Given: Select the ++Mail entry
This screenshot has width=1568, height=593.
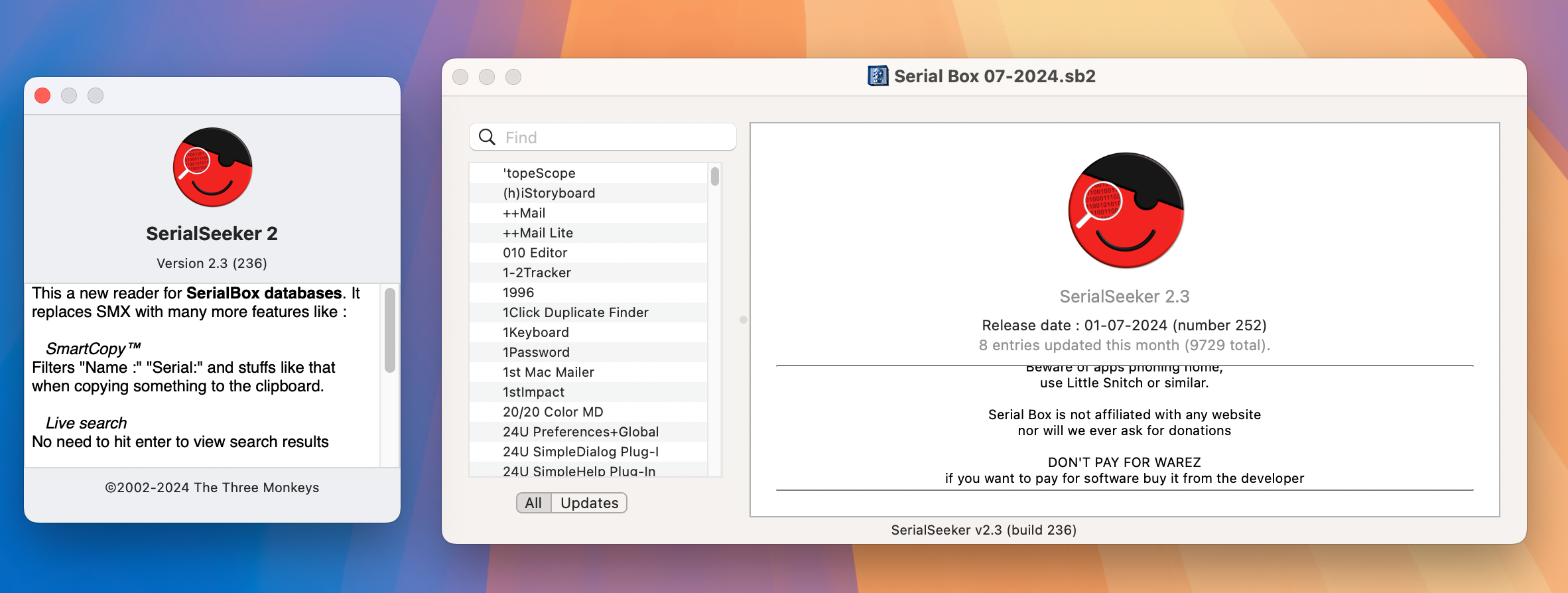Looking at the screenshot, I should [588, 213].
